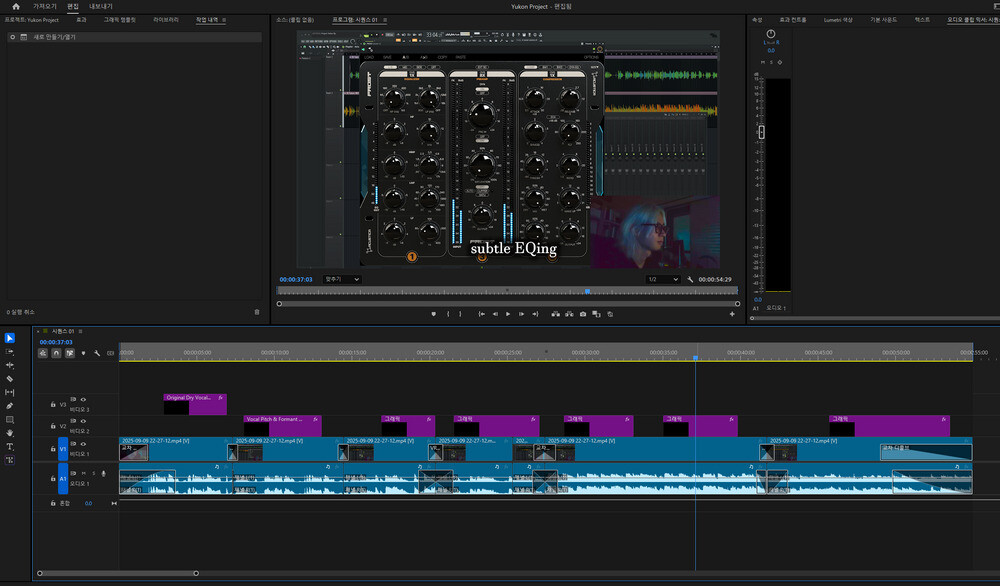
Task: Select the Razor tool in the toolbar
Action: (x=10, y=379)
